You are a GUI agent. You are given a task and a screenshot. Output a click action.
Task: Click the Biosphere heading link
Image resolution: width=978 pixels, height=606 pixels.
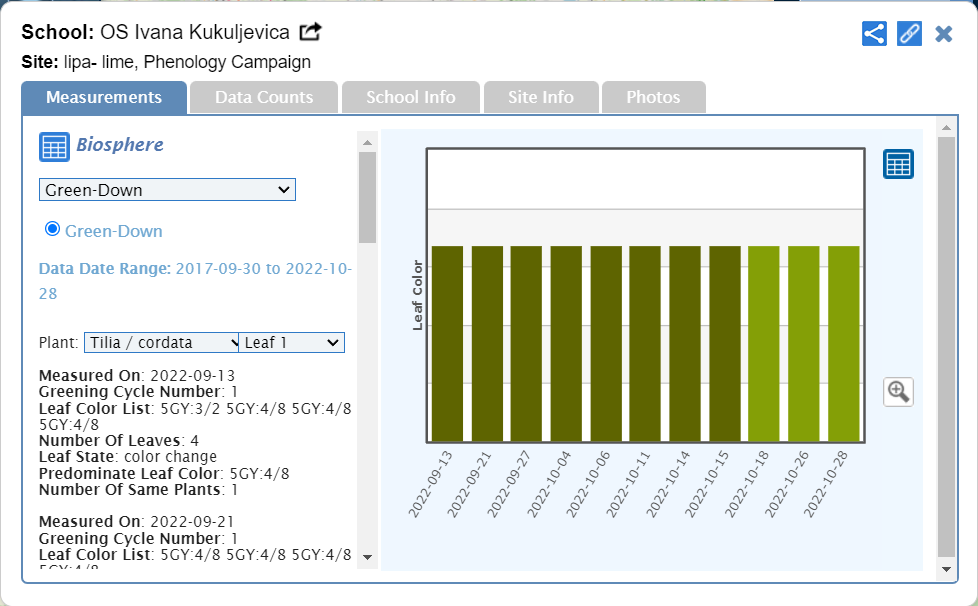(x=120, y=145)
